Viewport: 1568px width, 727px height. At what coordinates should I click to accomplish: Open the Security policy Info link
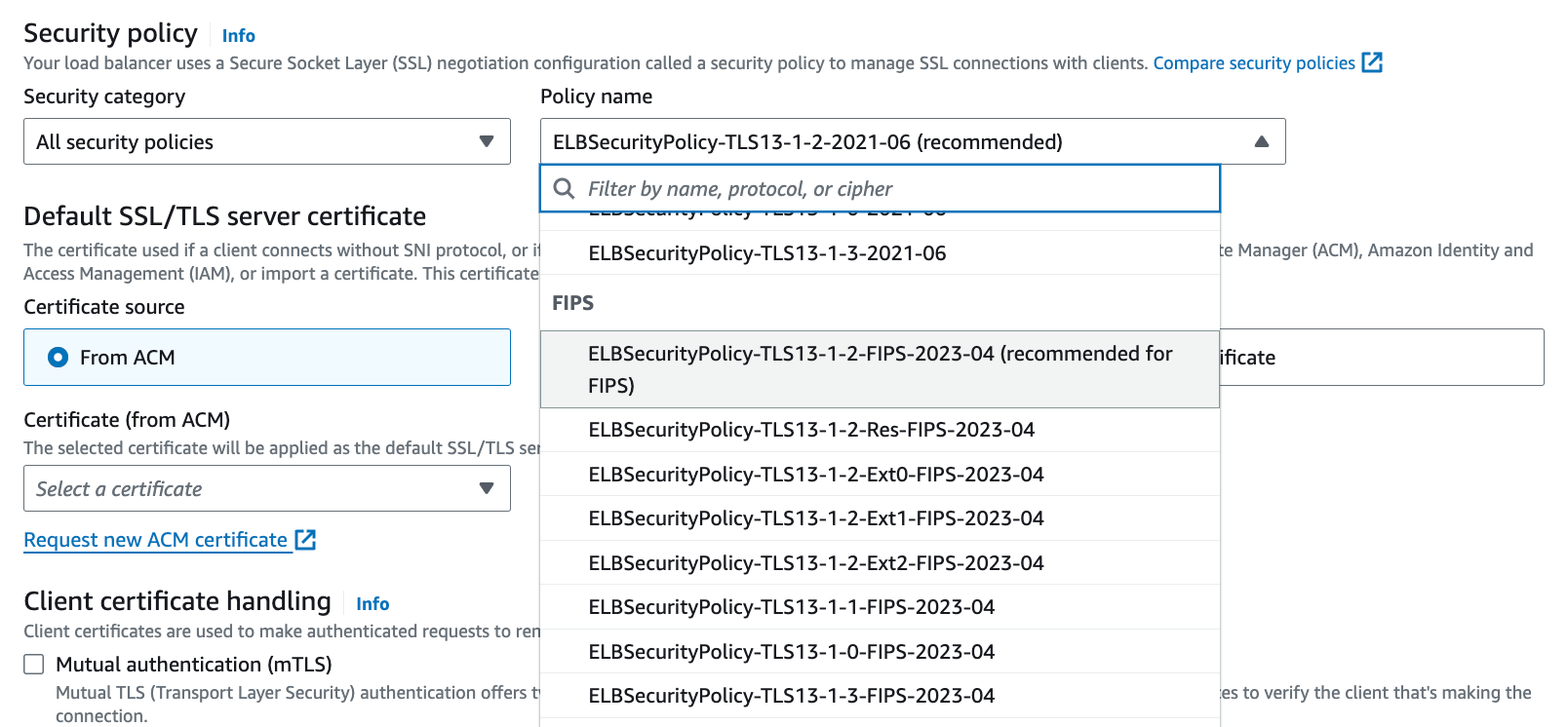pyautogui.click(x=238, y=36)
